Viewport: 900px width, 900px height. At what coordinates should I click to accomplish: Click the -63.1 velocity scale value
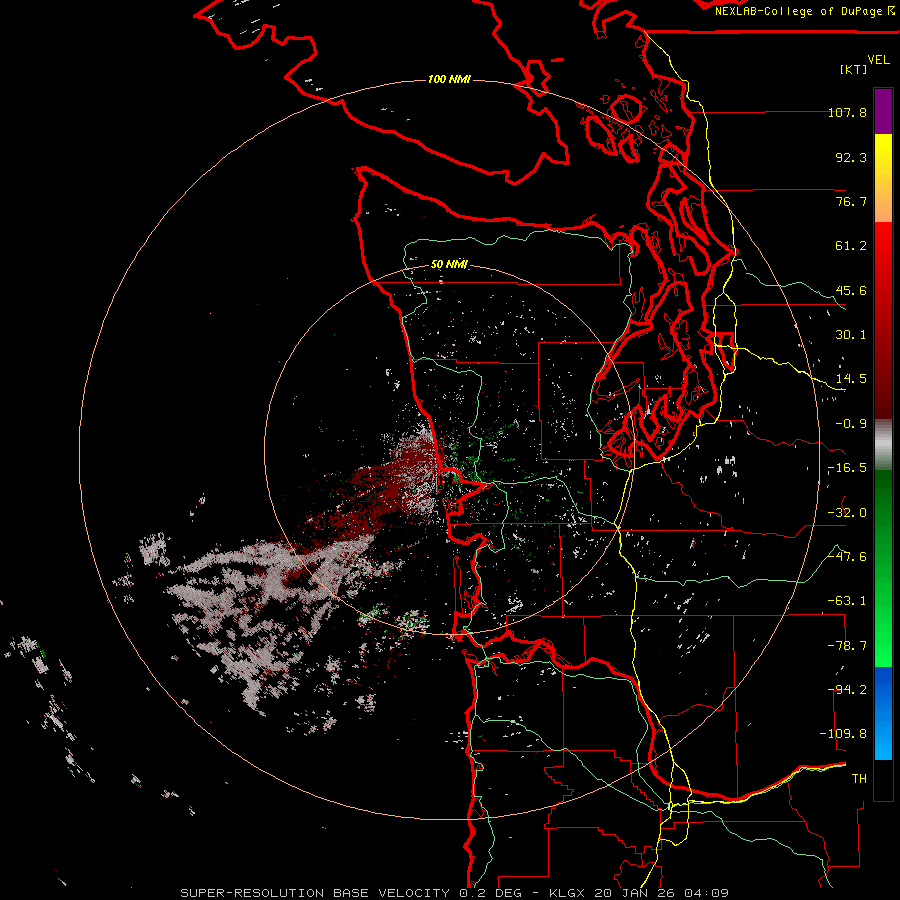pyautogui.click(x=847, y=601)
